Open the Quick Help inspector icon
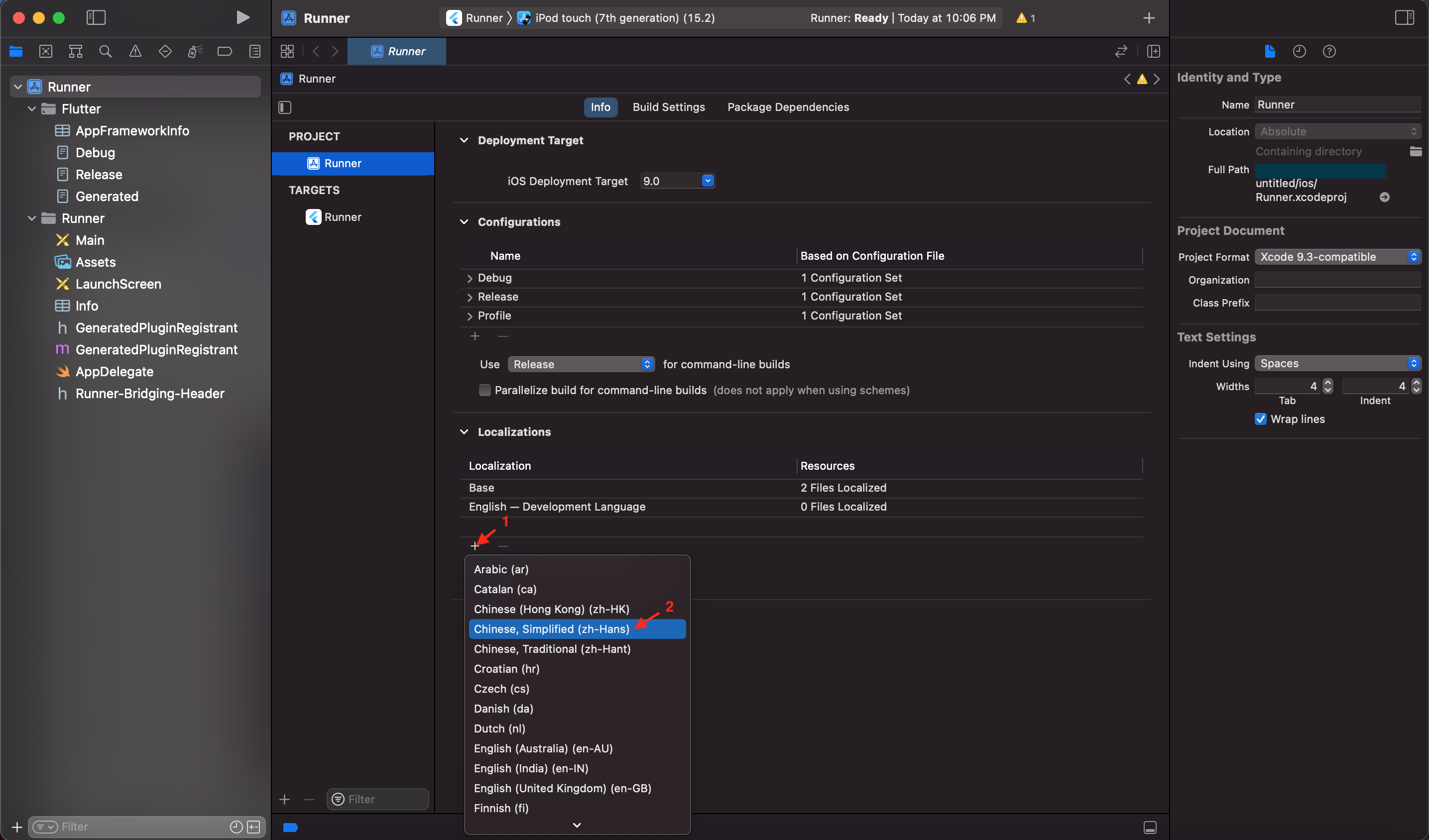 pyautogui.click(x=1329, y=52)
